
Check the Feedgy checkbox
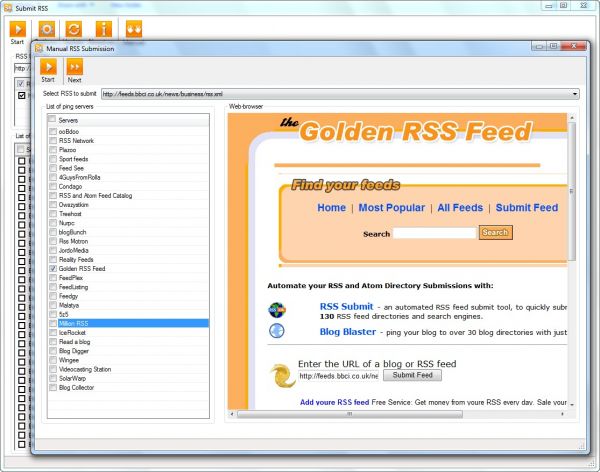point(53,296)
